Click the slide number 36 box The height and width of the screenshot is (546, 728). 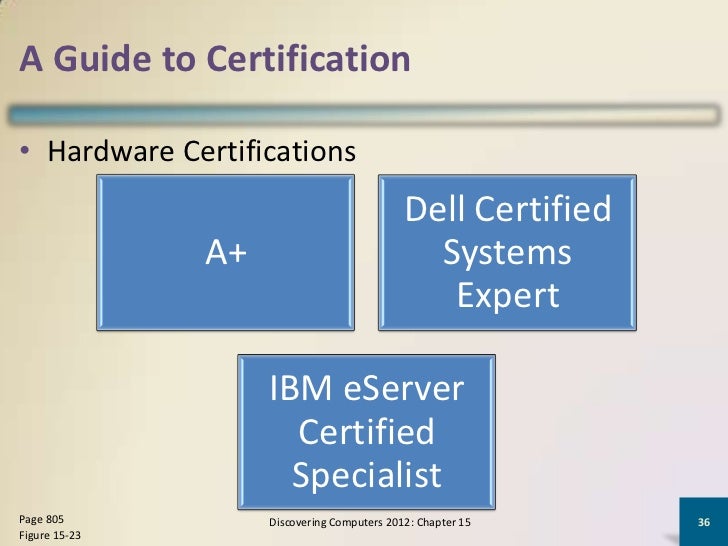click(x=703, y=522)
